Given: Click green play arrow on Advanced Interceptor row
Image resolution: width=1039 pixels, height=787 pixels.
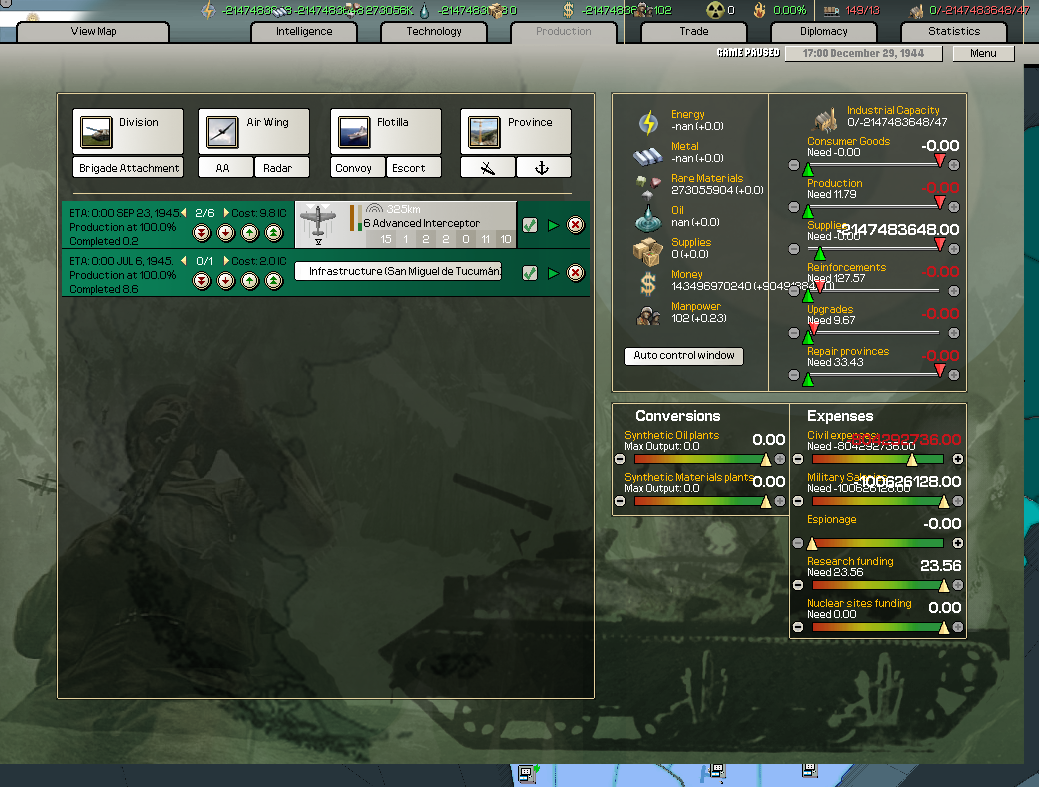Looking at the screenshot, I should 553,225.
